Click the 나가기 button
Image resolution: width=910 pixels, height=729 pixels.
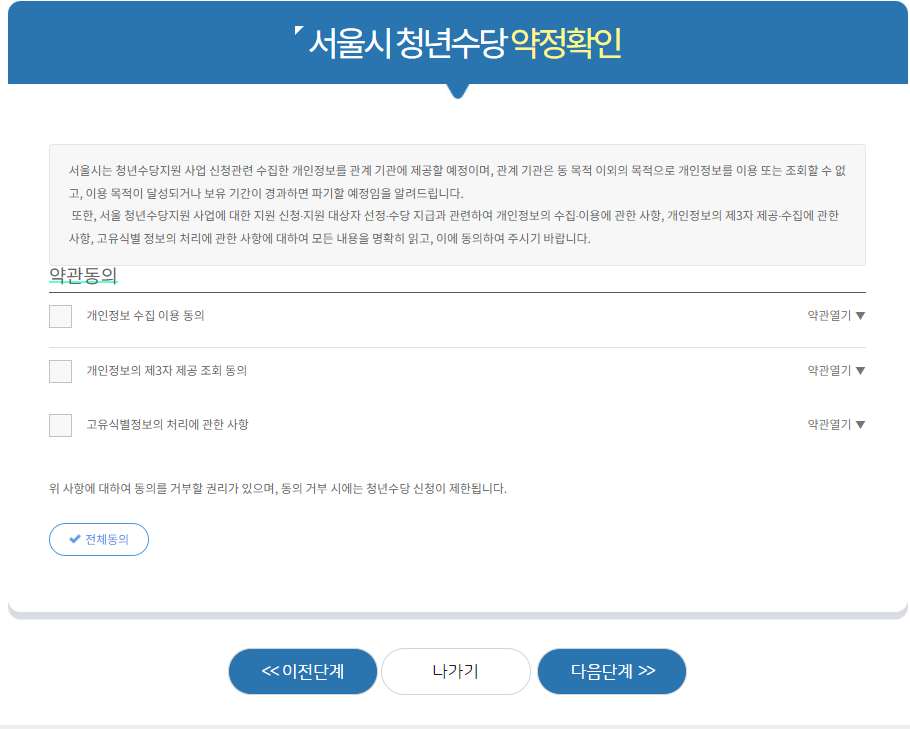456,672
